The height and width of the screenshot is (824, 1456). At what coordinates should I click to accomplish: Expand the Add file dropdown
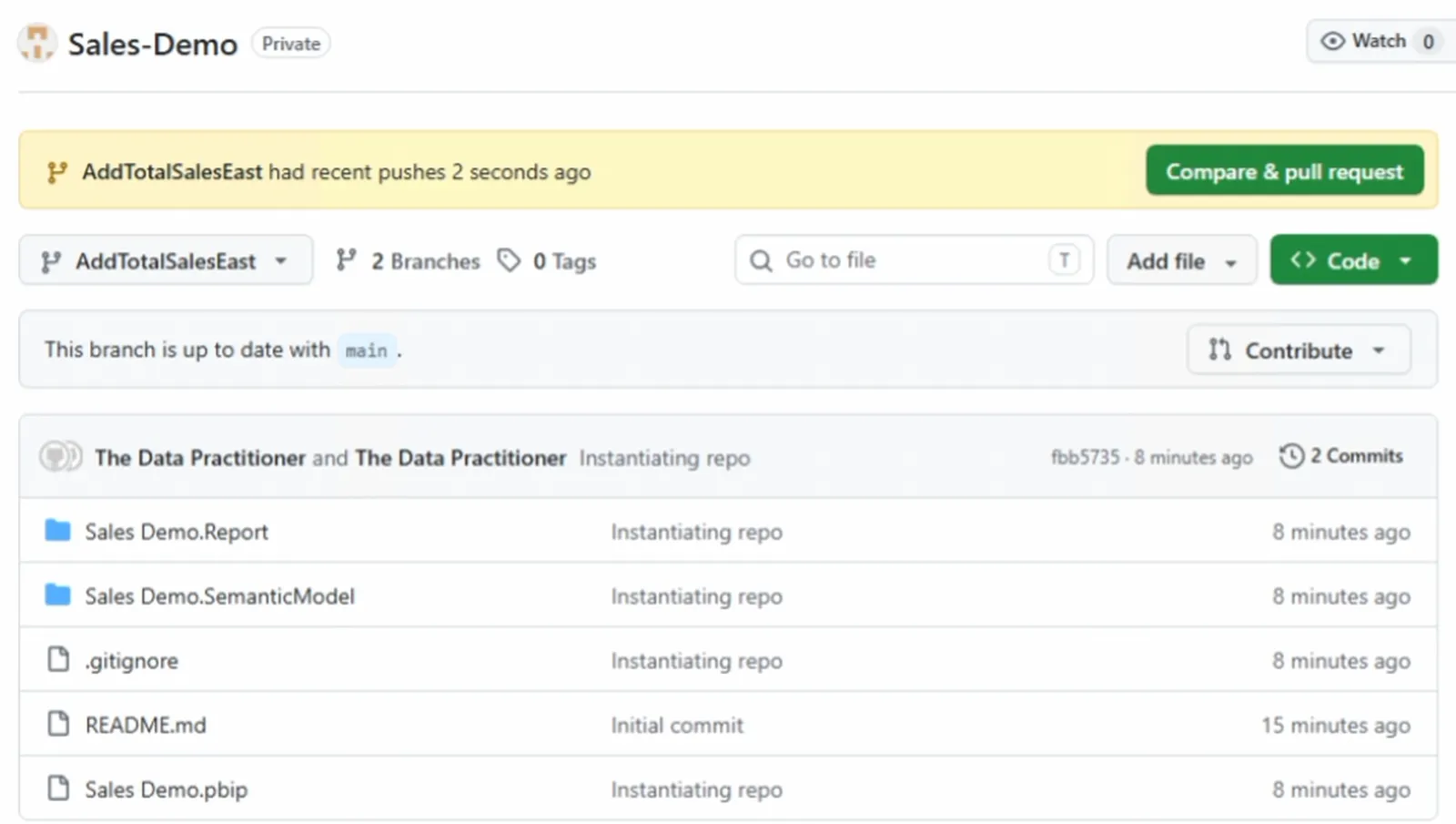tap(1181, 260)
